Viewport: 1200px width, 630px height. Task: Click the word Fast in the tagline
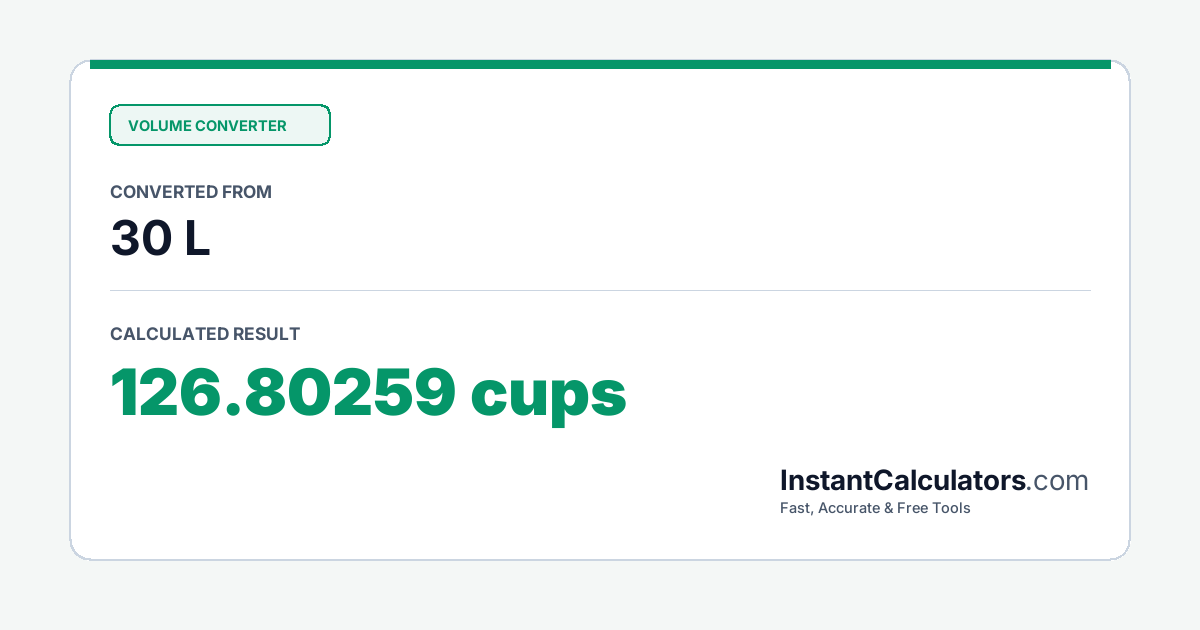pos(796,508)
